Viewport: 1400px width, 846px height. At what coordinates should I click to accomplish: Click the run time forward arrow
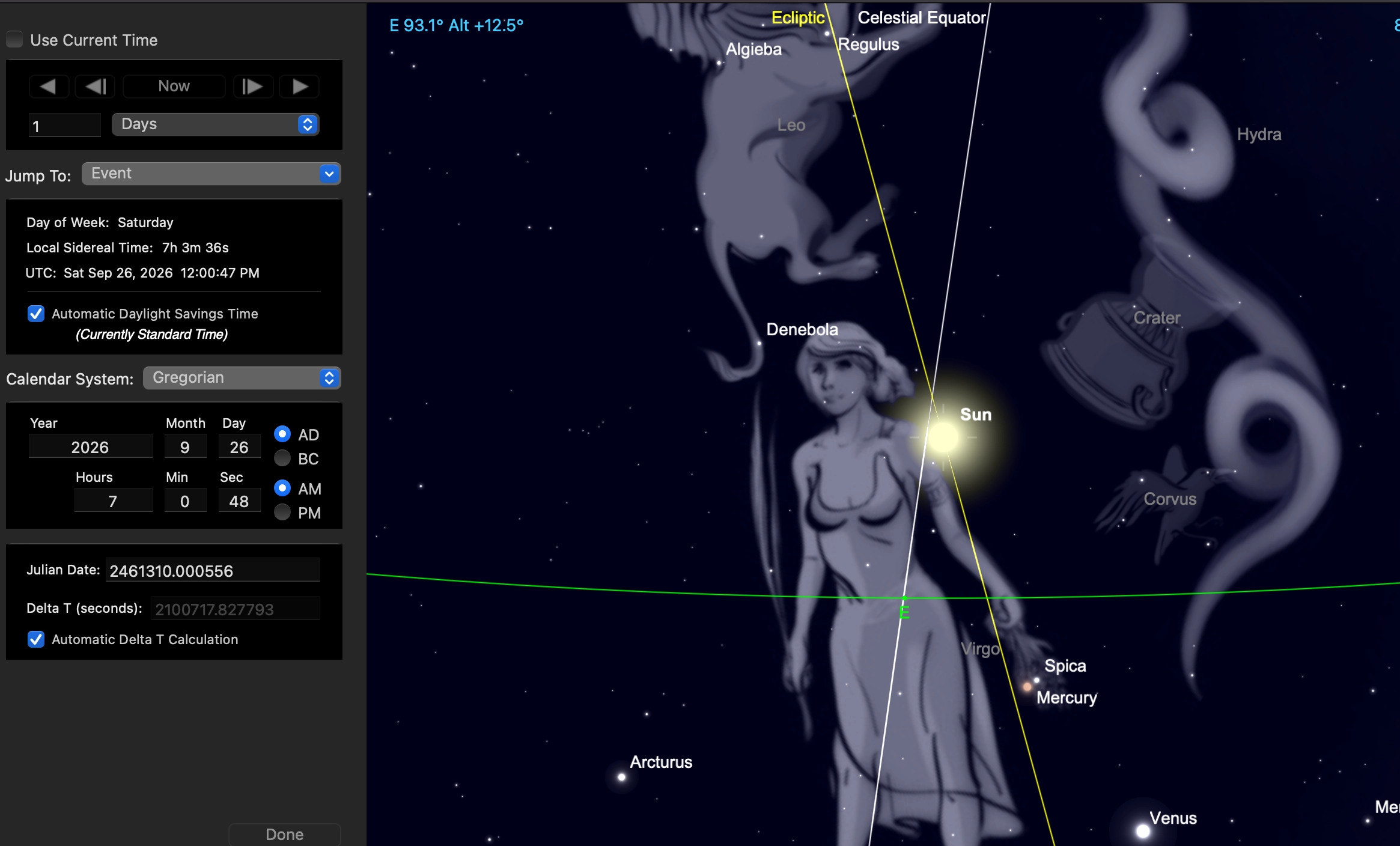pyautogui.click(x=300, y=87)
